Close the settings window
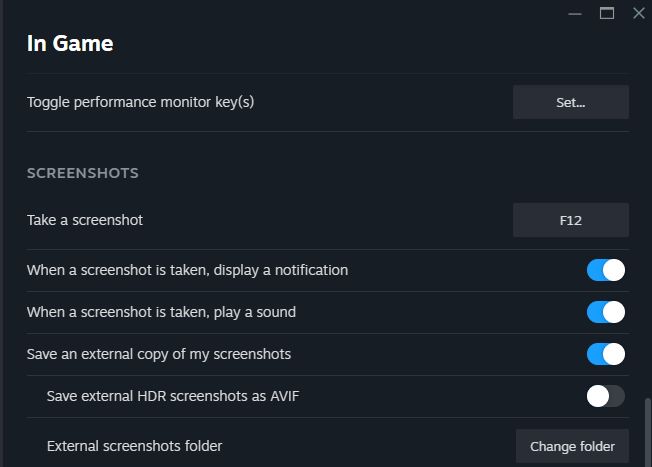Image resolution: width=652 pixels, height=467 pixels. [638, 13]
